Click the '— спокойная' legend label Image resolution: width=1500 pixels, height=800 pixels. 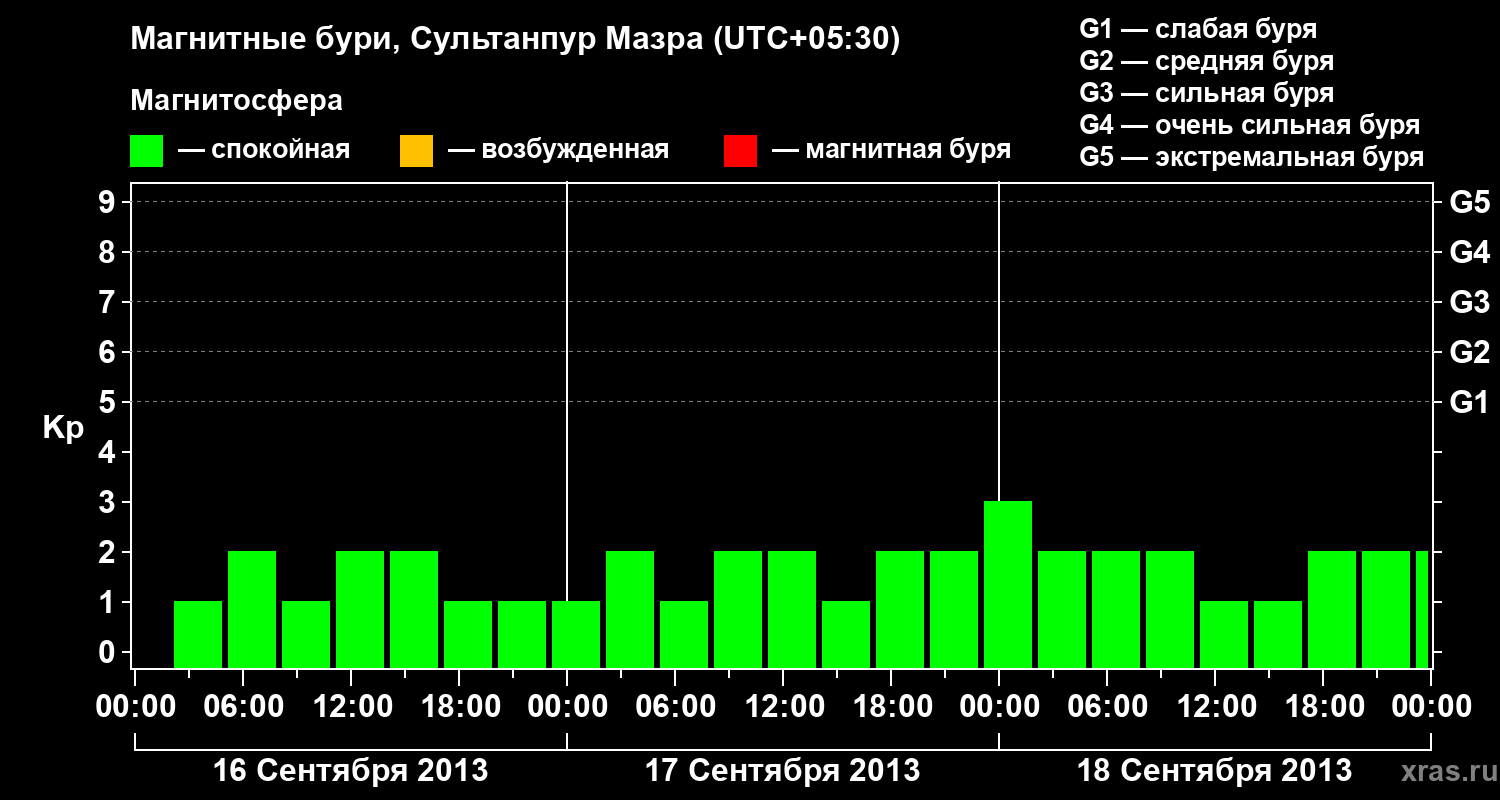click(x=264, y=150)
